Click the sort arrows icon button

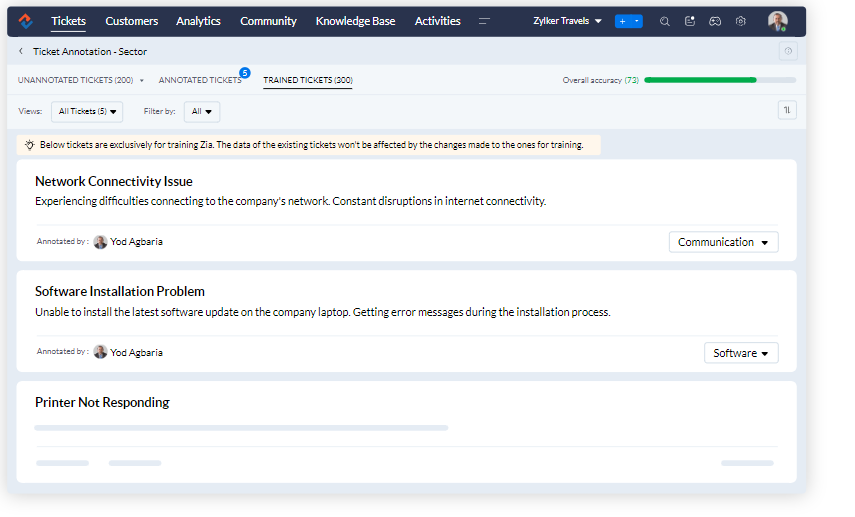[787, 111]
